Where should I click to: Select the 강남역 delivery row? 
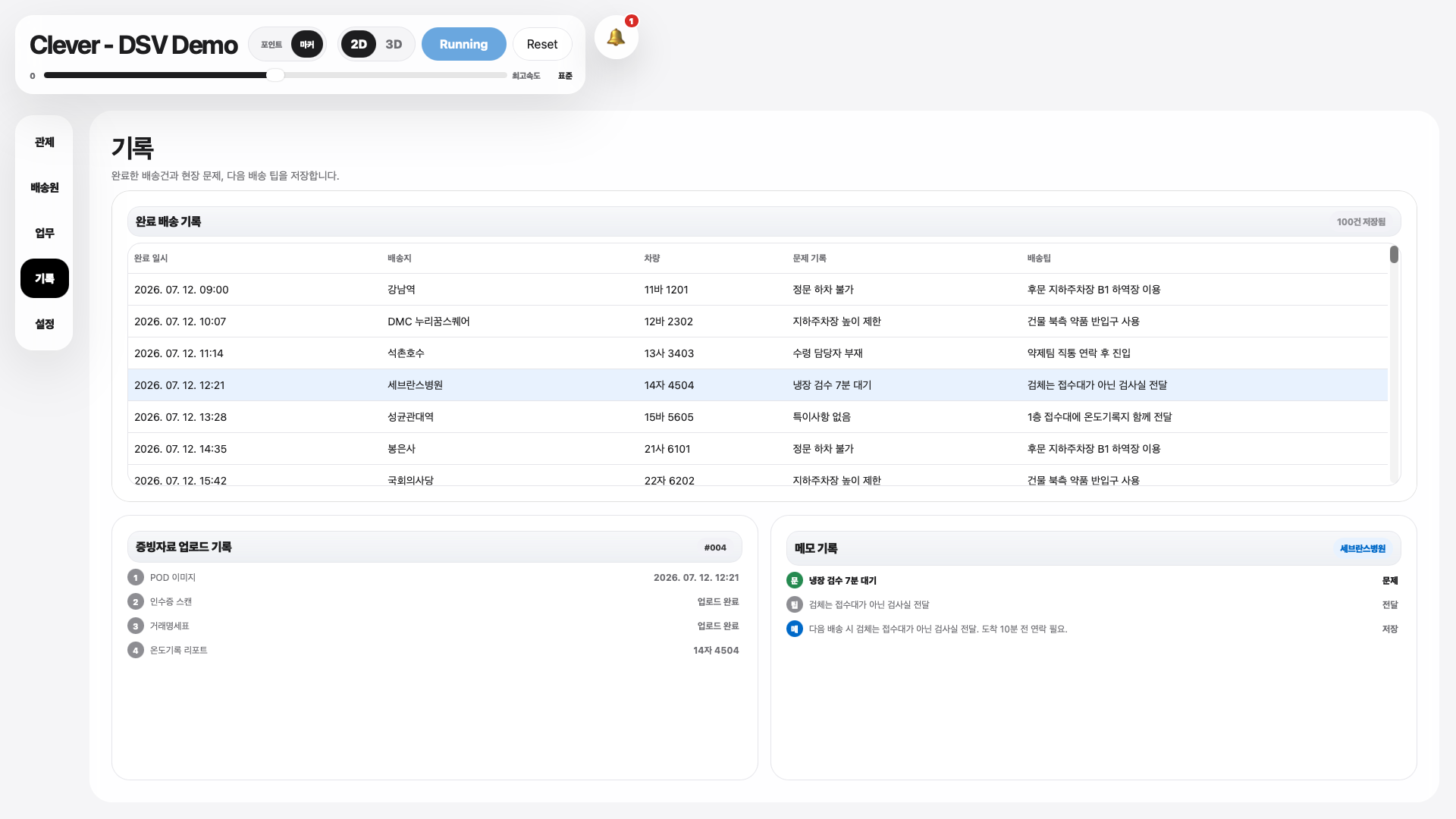click(758, 290)
